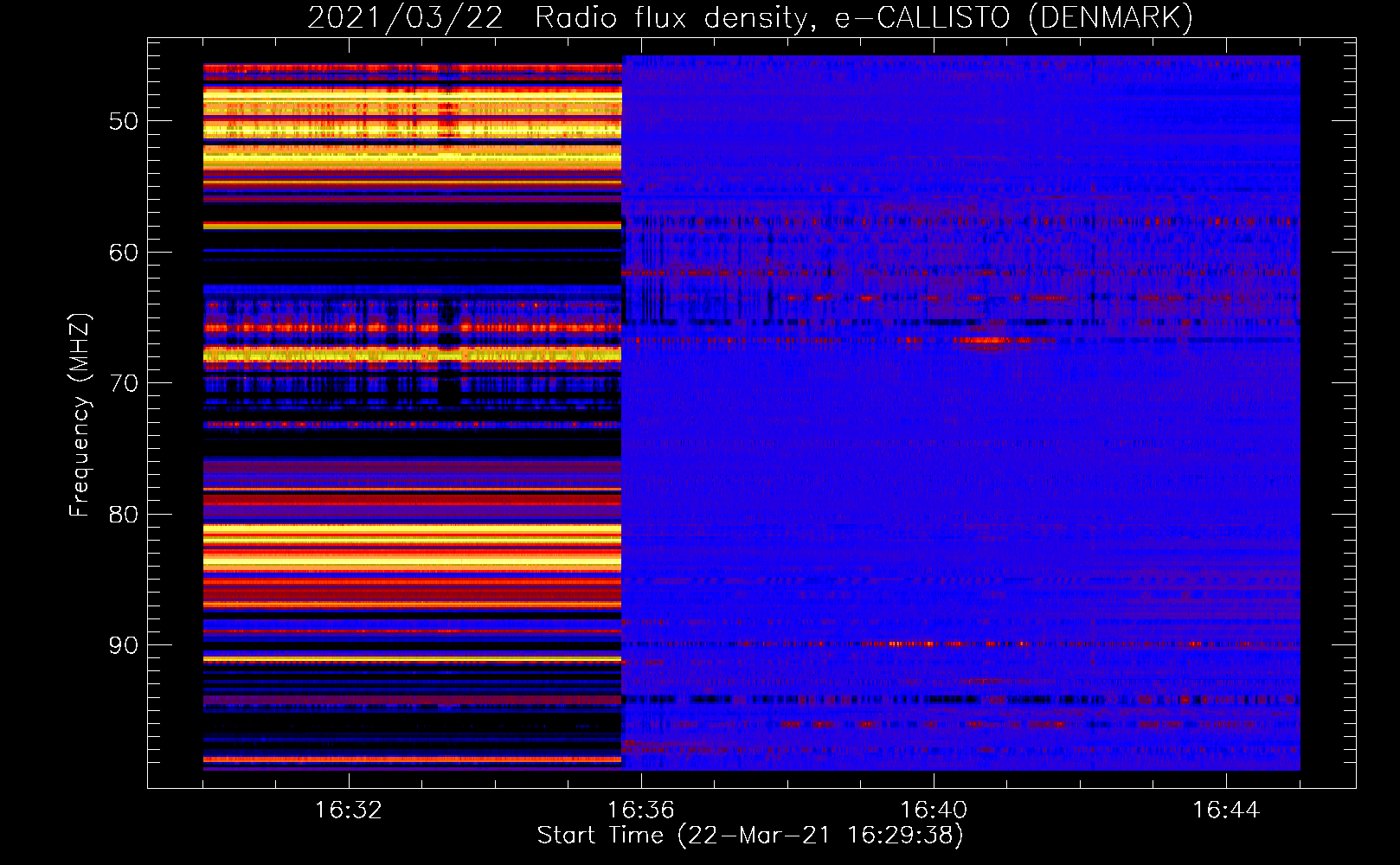The image size is (1400, 865).
Task: Click the plot title '2021/03/22 Radio flux density'
Action: coord(751,18)
